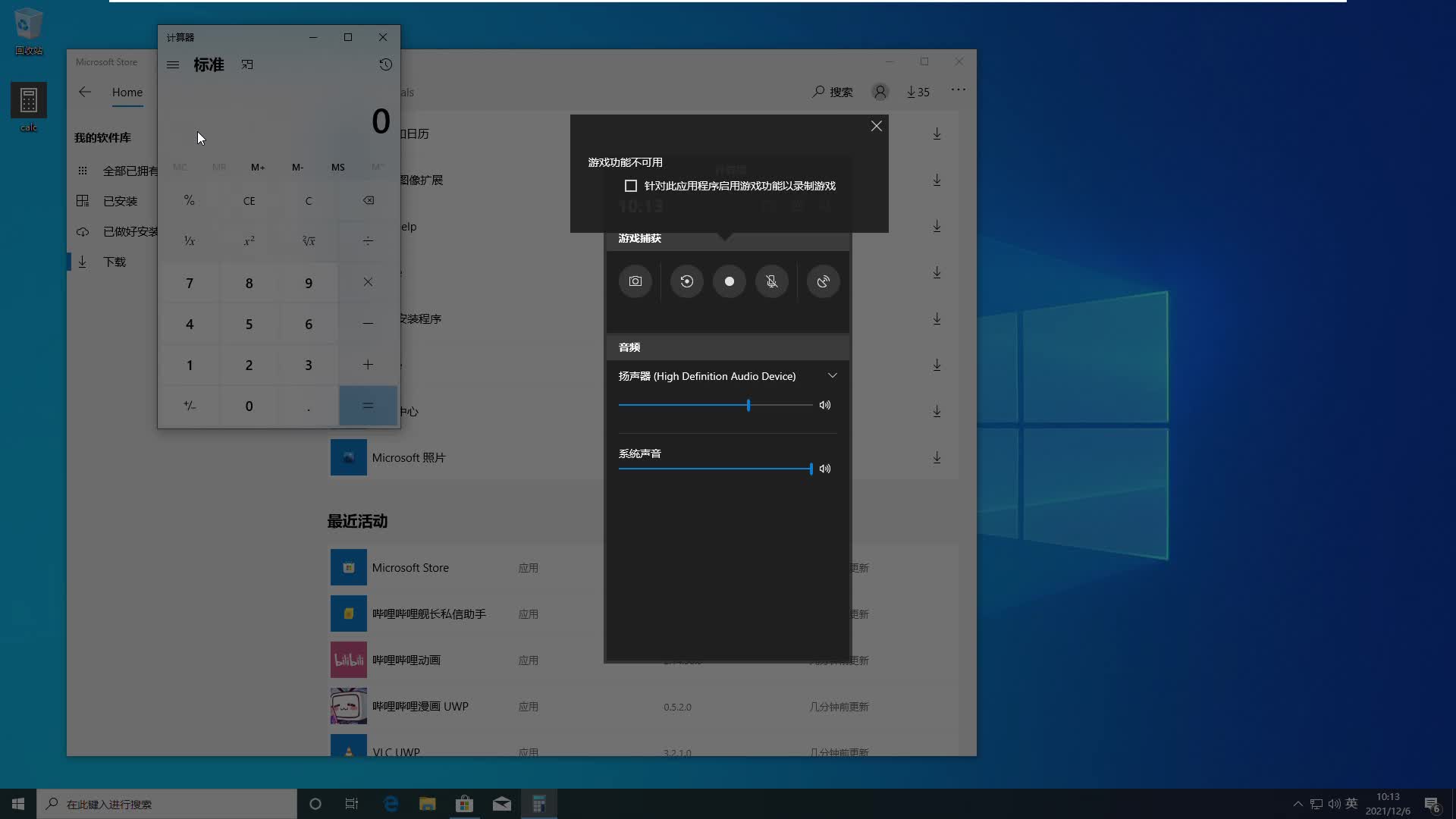
Task: Click the percent key in calculator
Action: 190,200
